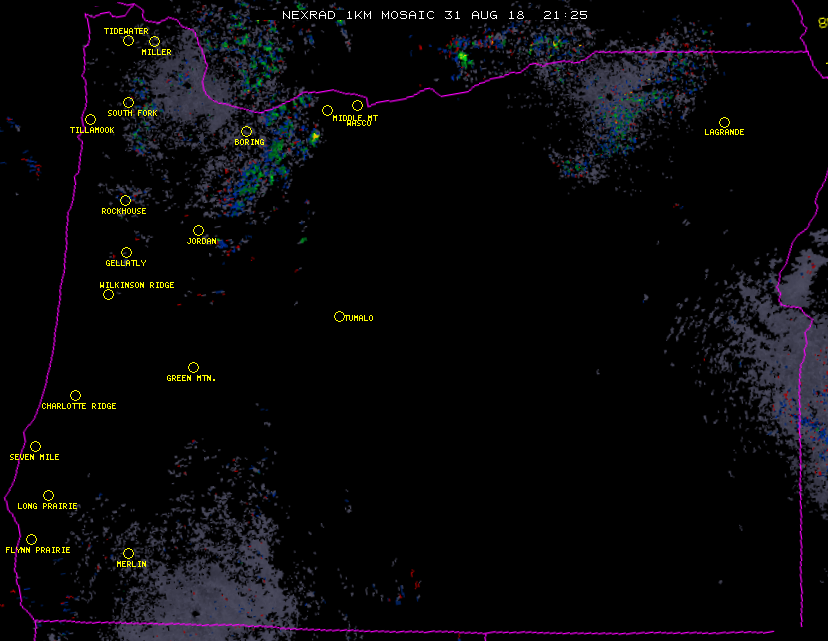Select the Jordan station circle
Image resolution: width=828 pixels, height=641 pixels.
[198, 231]
